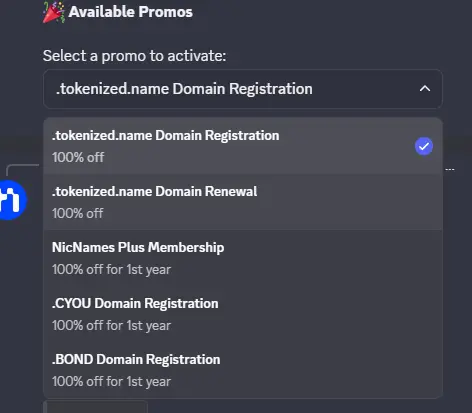Choose .tokenized.name Domain Renewal promo
Viewport: 472px width, 413px height.
(x=243, y=202)
